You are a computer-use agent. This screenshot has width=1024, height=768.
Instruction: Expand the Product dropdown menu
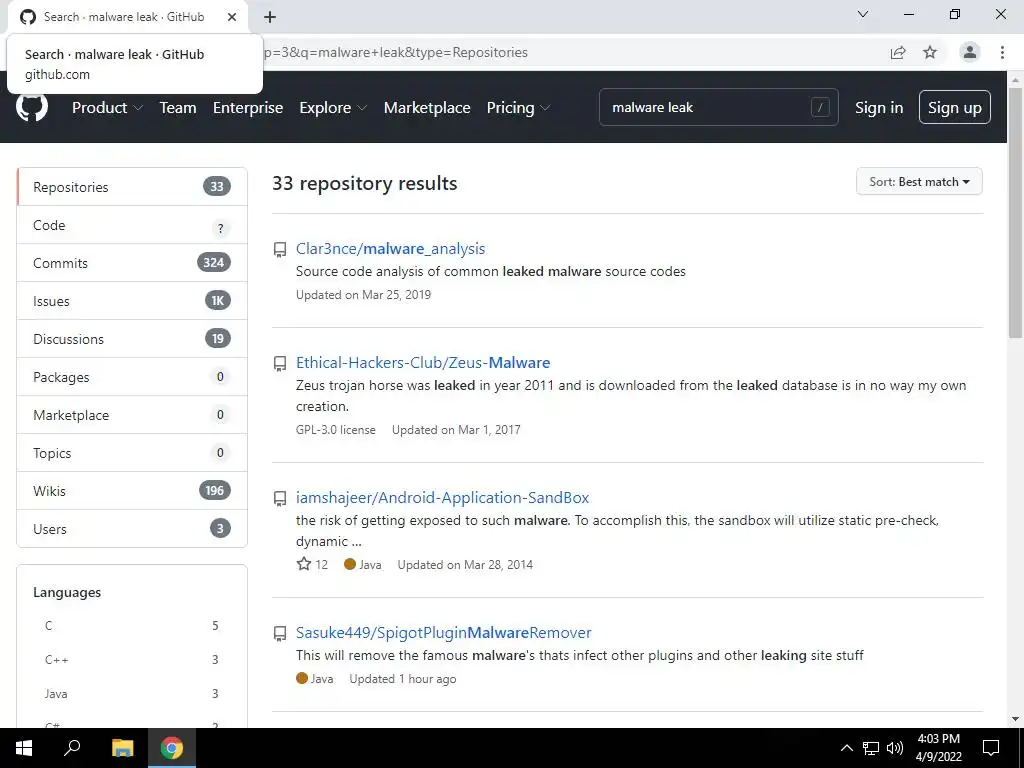[x=107, y=108]
